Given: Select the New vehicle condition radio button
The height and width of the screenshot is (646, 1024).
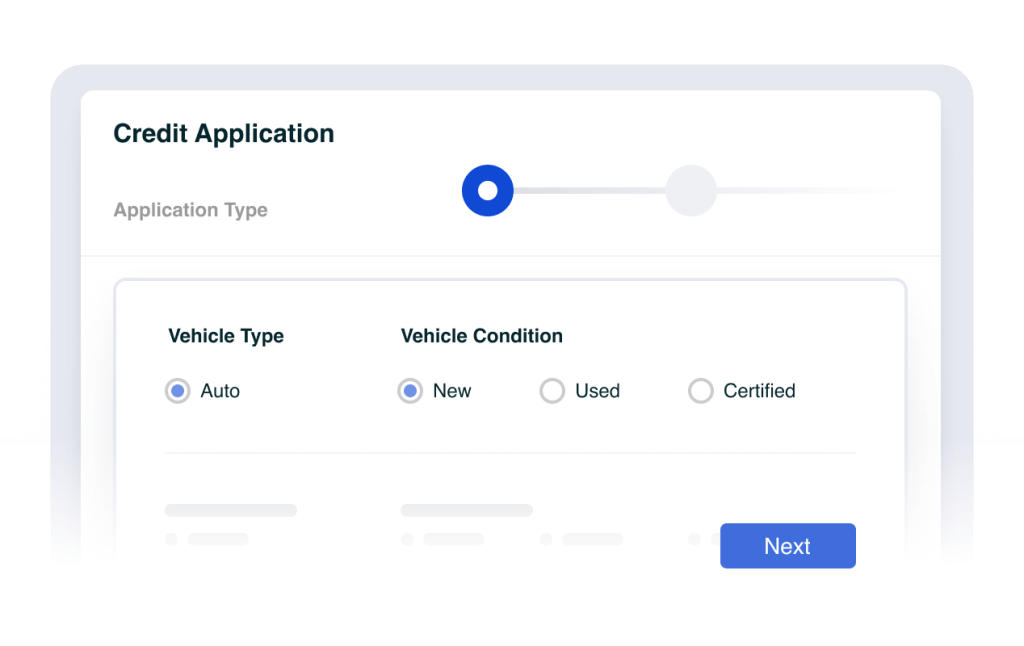Looking at the screenshot, I should 410,391.
